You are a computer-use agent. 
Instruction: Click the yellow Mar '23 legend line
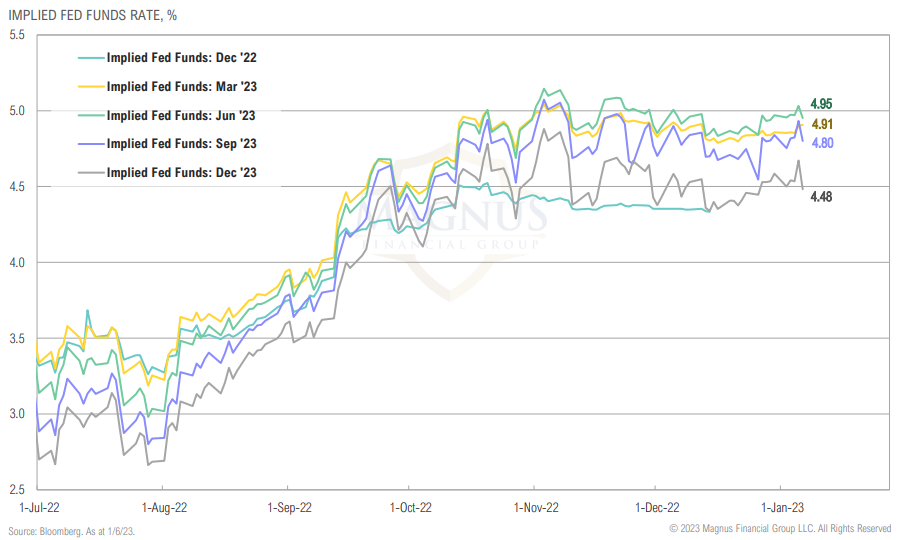point(89,87)
